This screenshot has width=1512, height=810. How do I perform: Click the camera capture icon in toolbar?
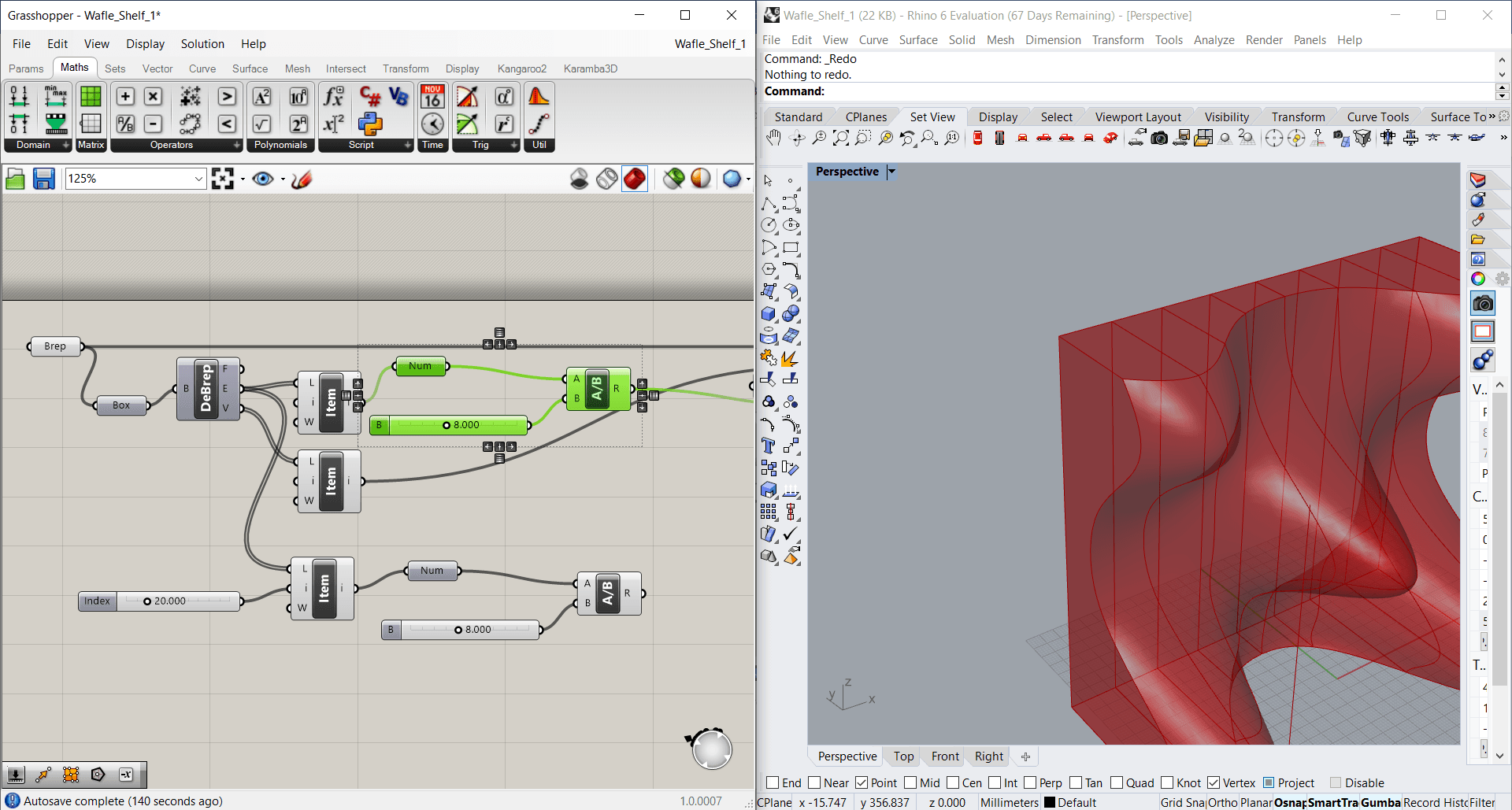click(1159, 139)
